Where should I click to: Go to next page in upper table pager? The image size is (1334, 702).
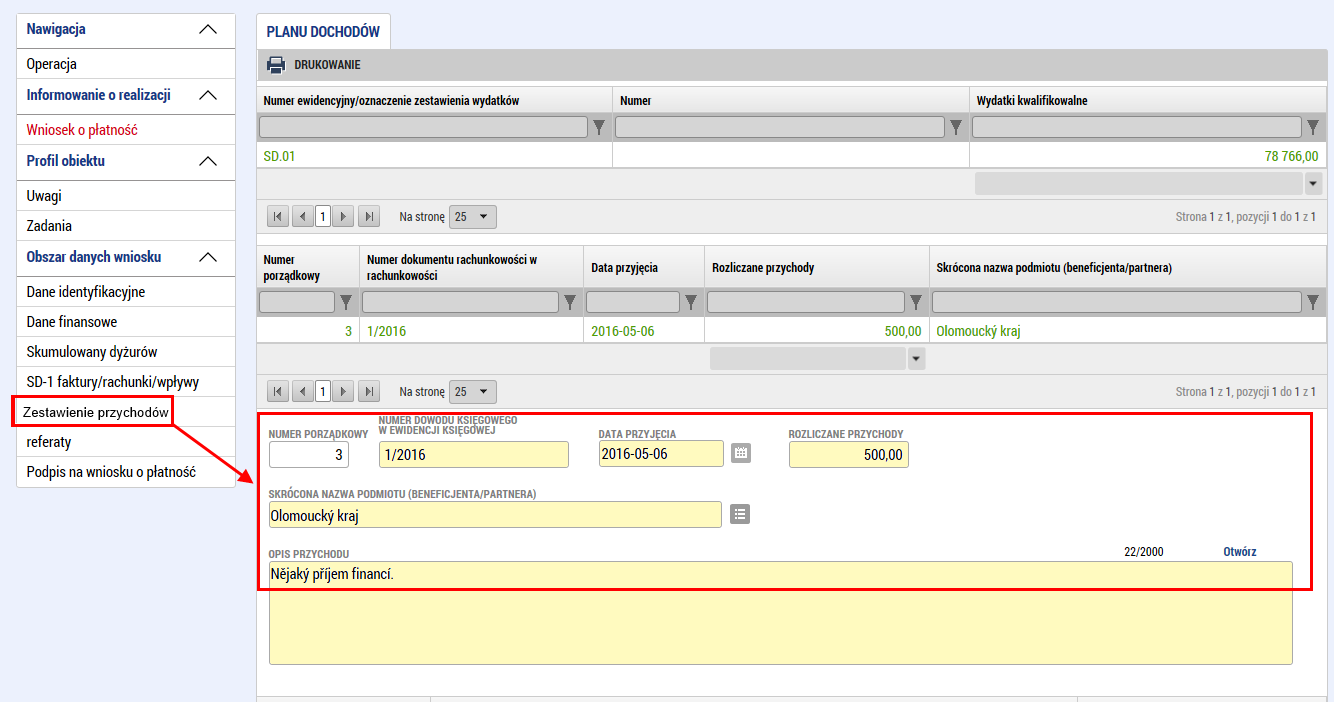pyautogui.click(x=344, y=216)
